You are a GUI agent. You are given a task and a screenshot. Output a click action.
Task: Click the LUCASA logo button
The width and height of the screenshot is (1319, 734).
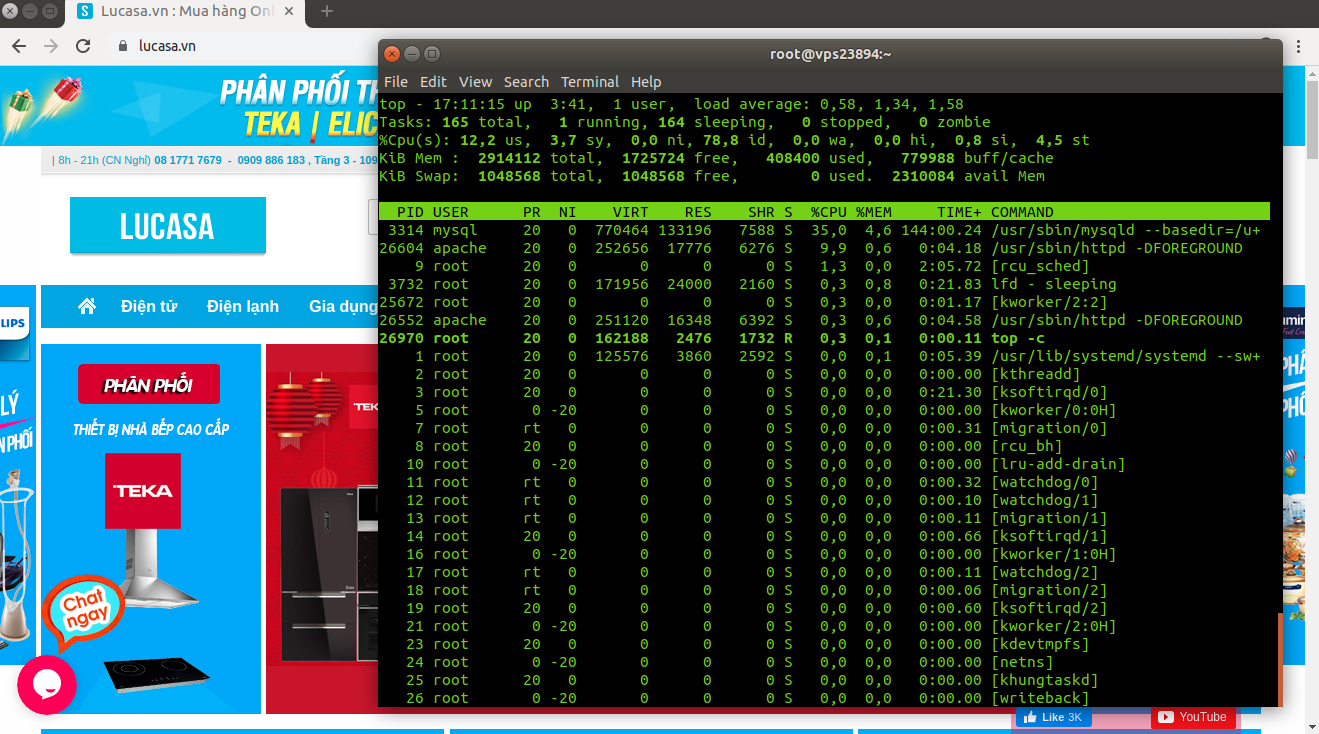click(x=168, y=225)
